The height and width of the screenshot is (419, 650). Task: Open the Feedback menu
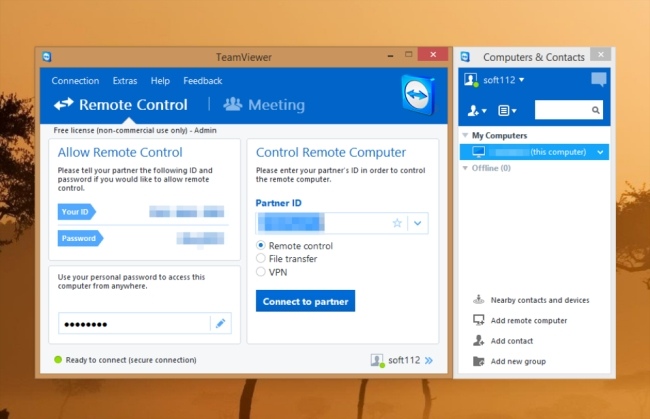[x=203, y=81]
